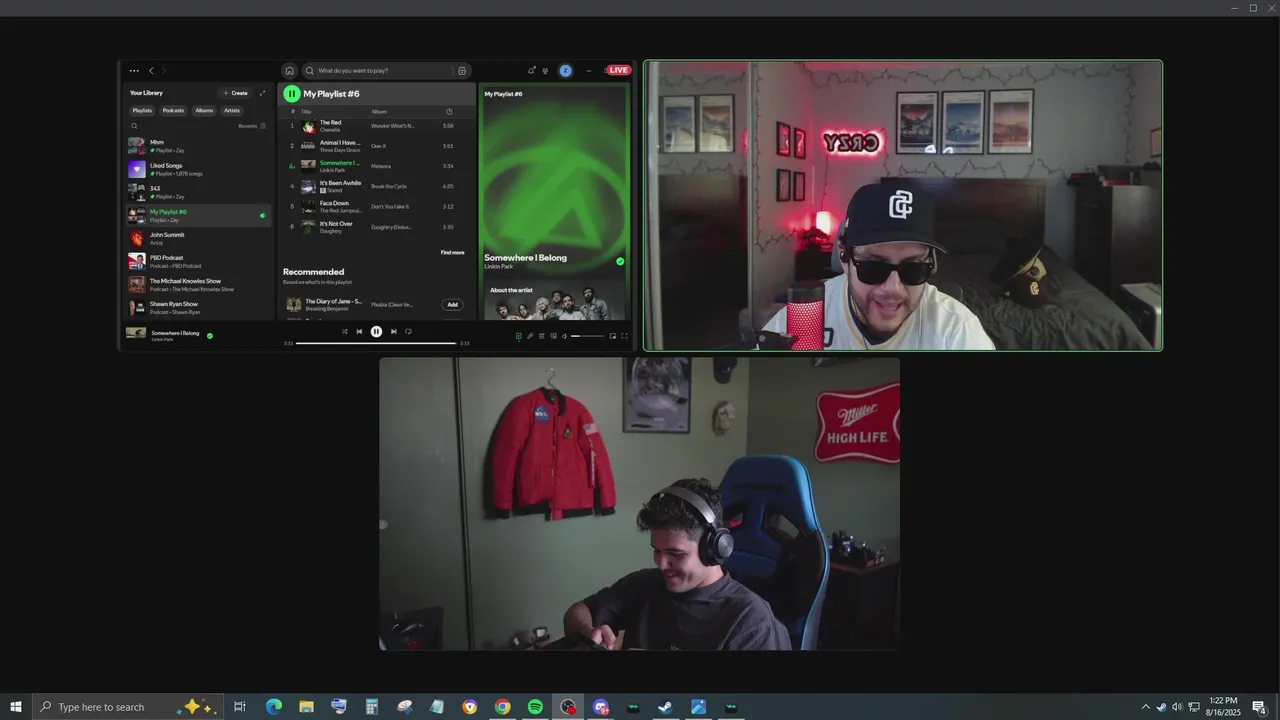Click the Spotify search input field
1280x720 pixels.
[385, 71]
